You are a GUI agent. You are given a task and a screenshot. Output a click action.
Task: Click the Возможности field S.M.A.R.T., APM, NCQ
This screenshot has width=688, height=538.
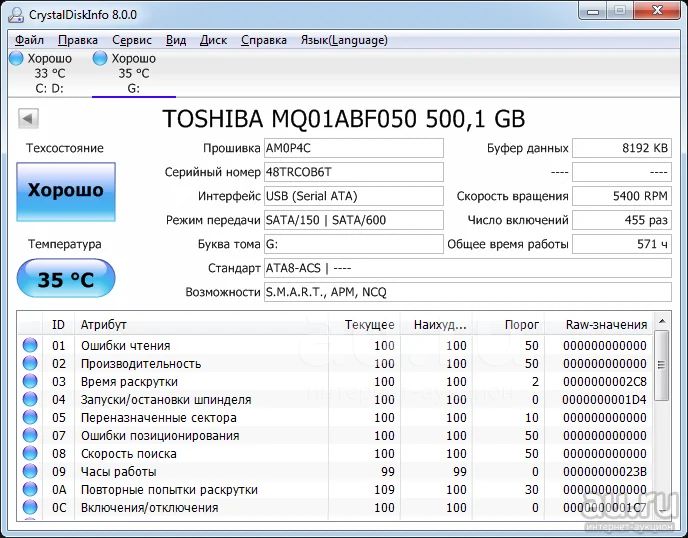(468, 292)
